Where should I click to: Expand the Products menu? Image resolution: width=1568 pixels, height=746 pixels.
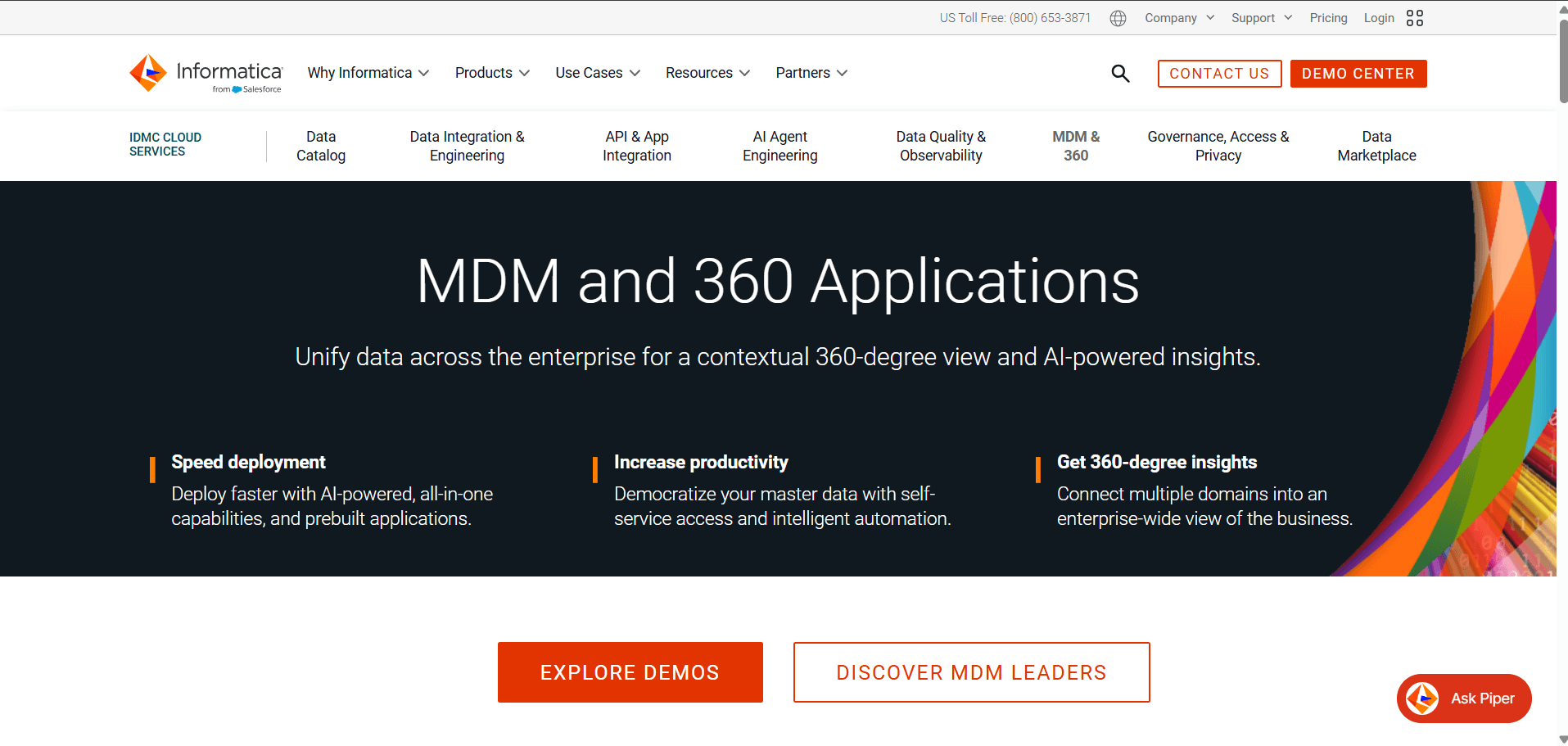pos(492,73)
